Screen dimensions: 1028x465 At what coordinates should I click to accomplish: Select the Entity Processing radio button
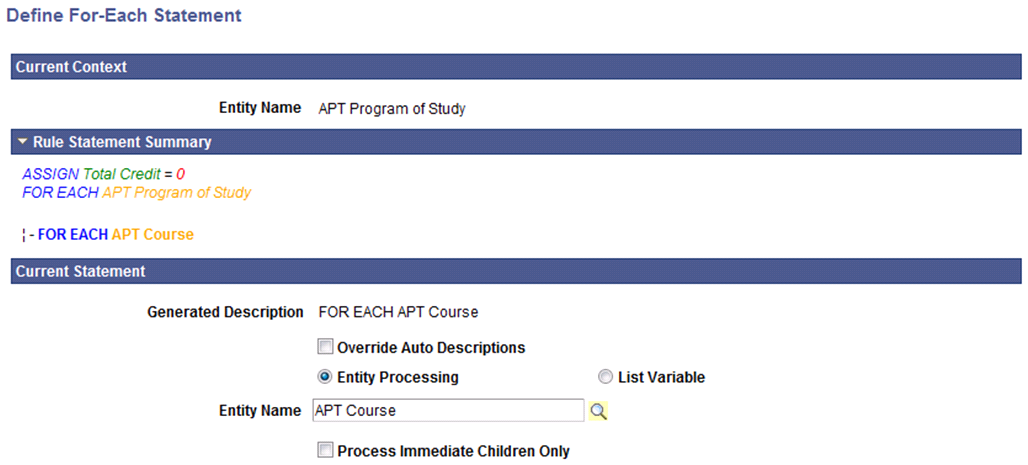(x=325, y=377)
